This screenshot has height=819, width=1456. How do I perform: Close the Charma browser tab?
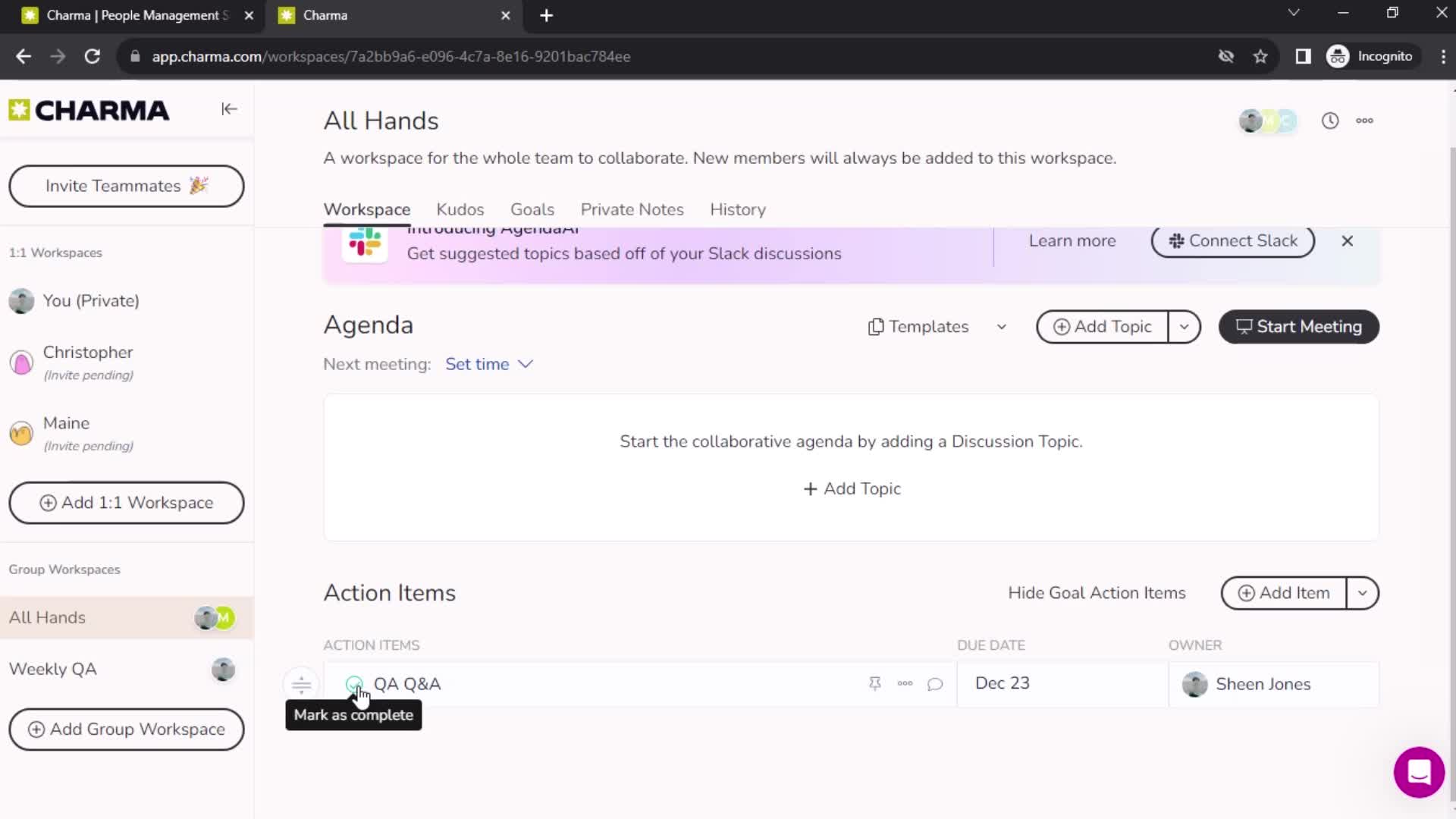point(506,15)
